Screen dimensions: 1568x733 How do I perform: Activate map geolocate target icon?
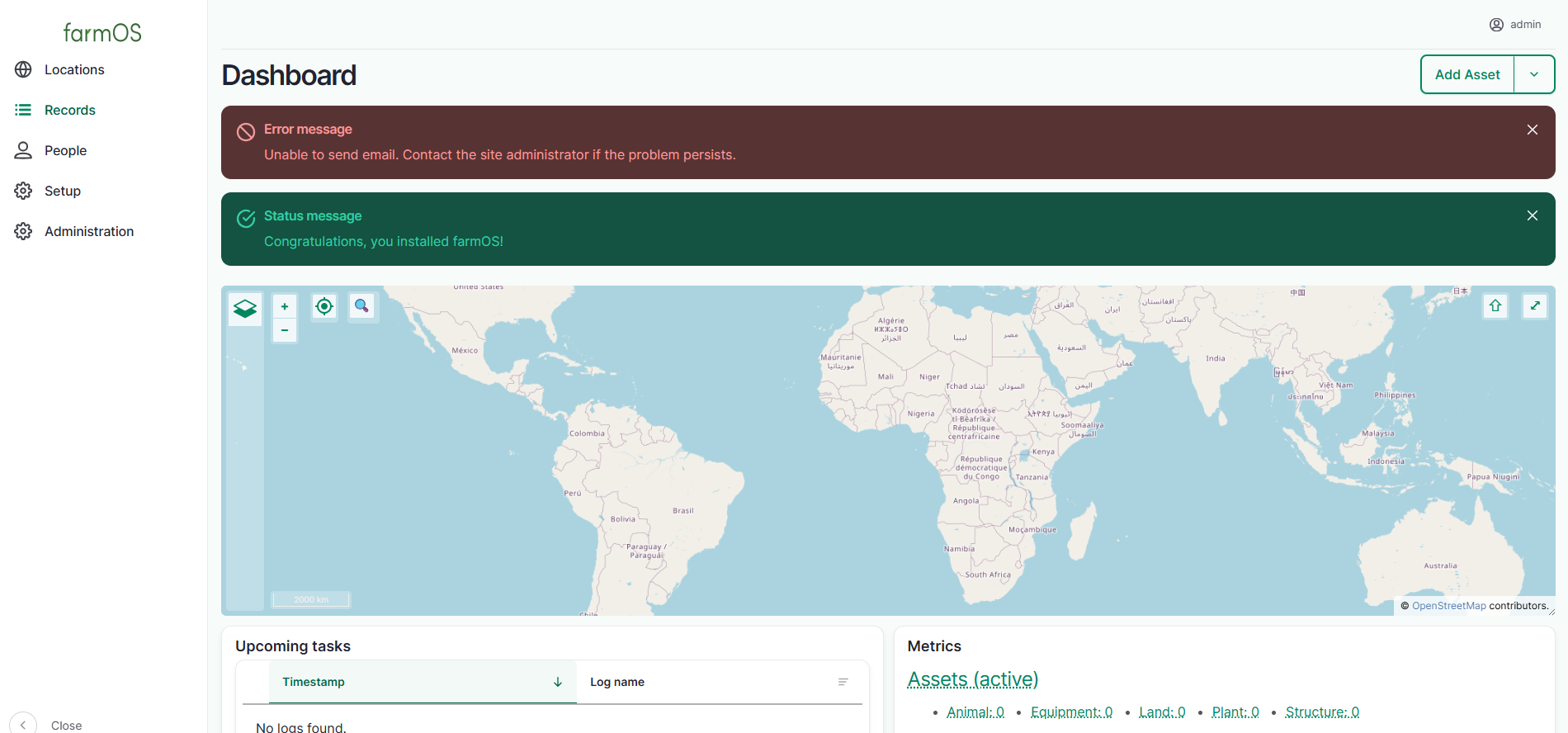[324, 306]
